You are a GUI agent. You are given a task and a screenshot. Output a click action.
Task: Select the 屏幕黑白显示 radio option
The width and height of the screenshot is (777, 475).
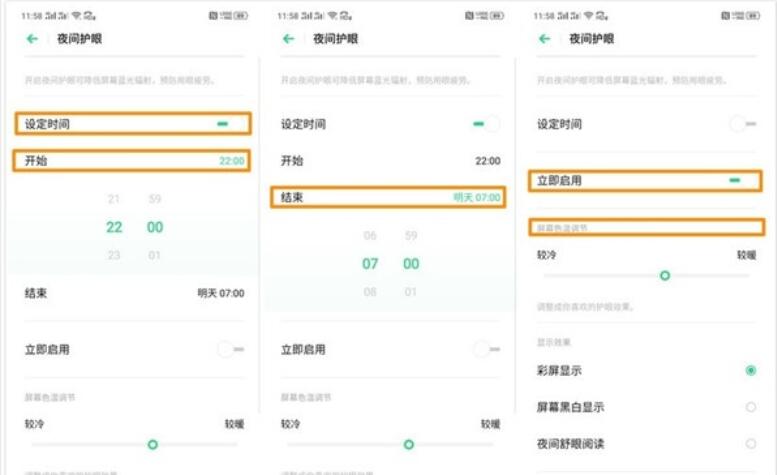point(751,407)
